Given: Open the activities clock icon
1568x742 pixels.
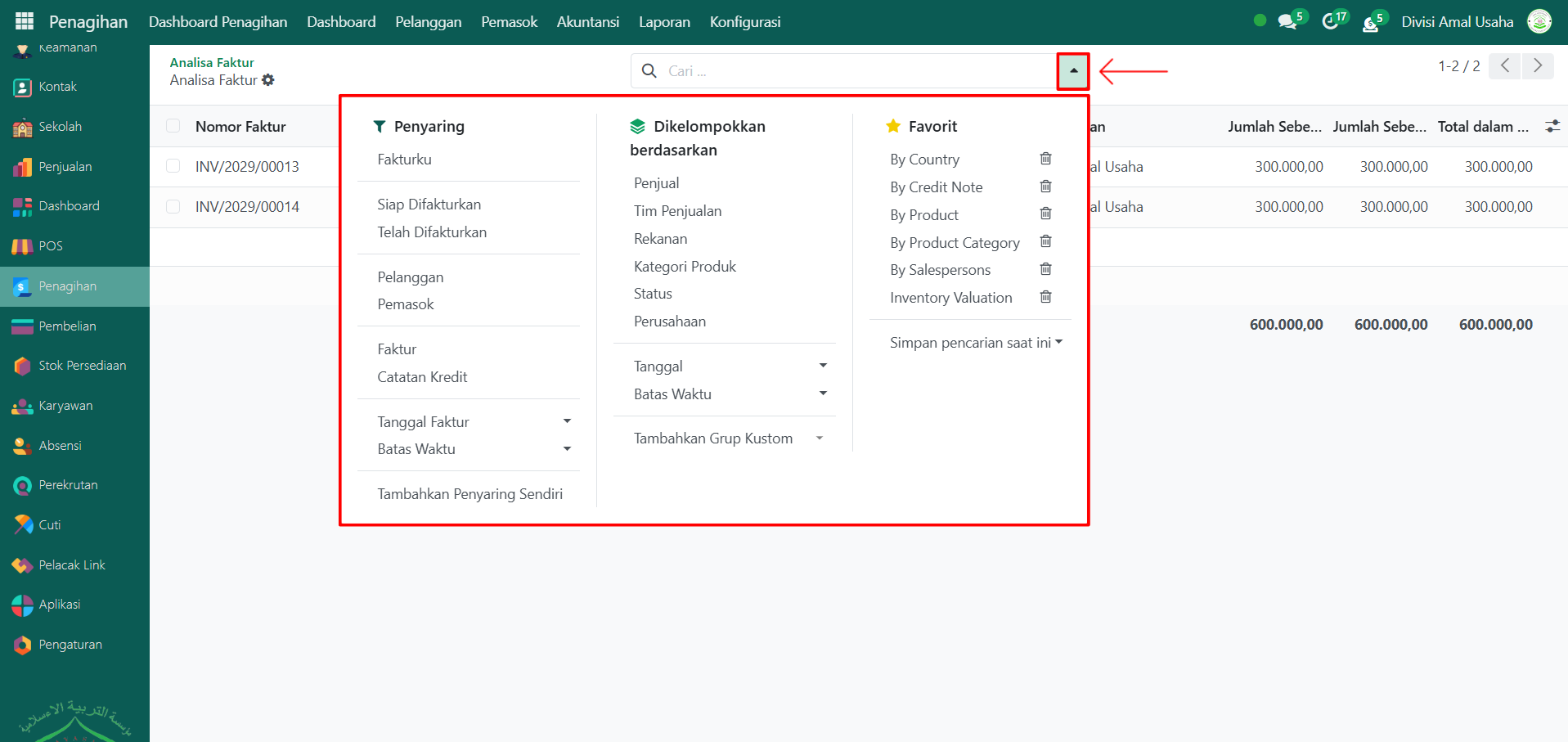Looking at the screenshot, I should pos(1330,22).
